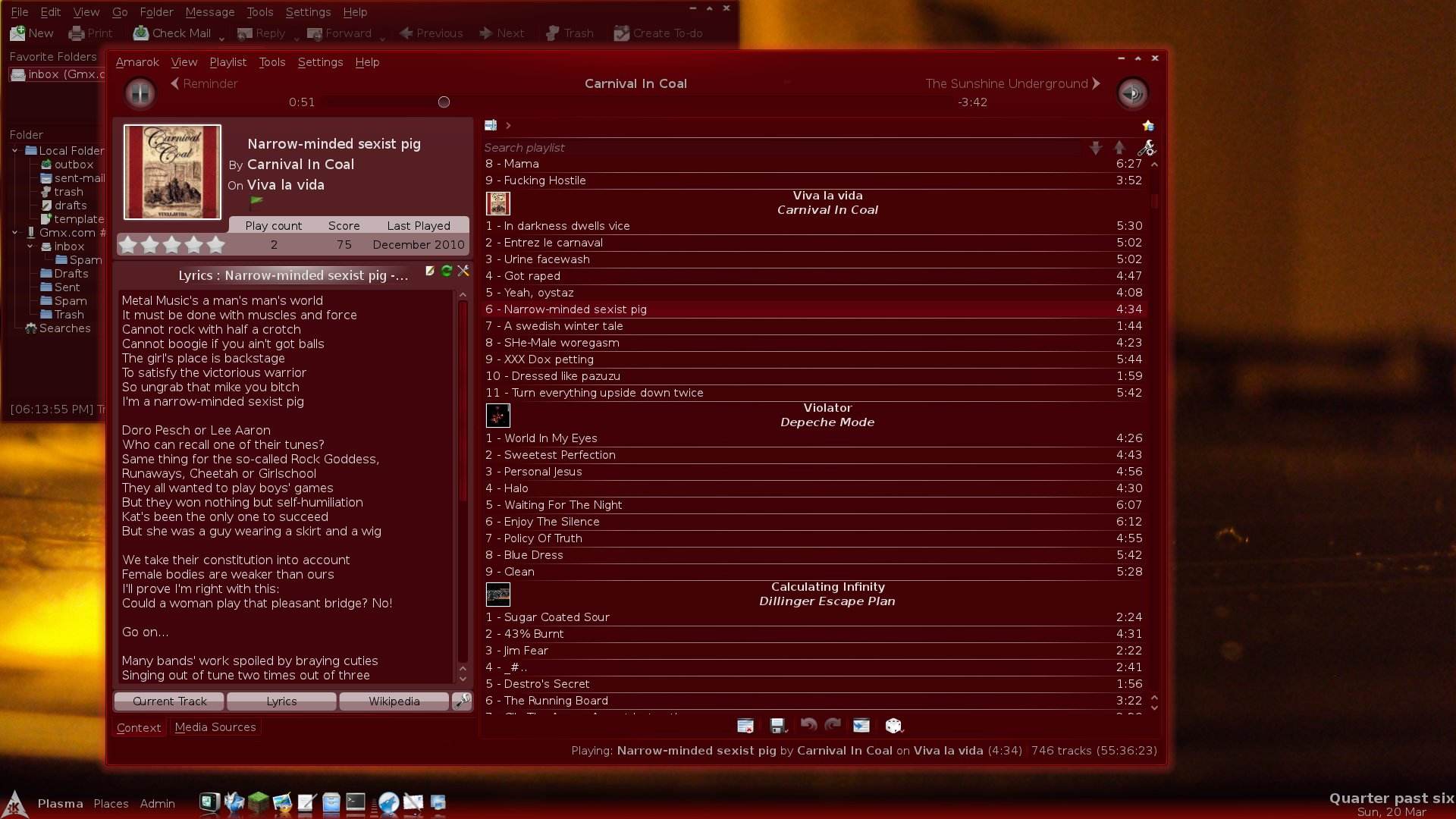Save the playlist with the floppy disk icon
This screenshot has width=1456, height=819.
point(777,726)
